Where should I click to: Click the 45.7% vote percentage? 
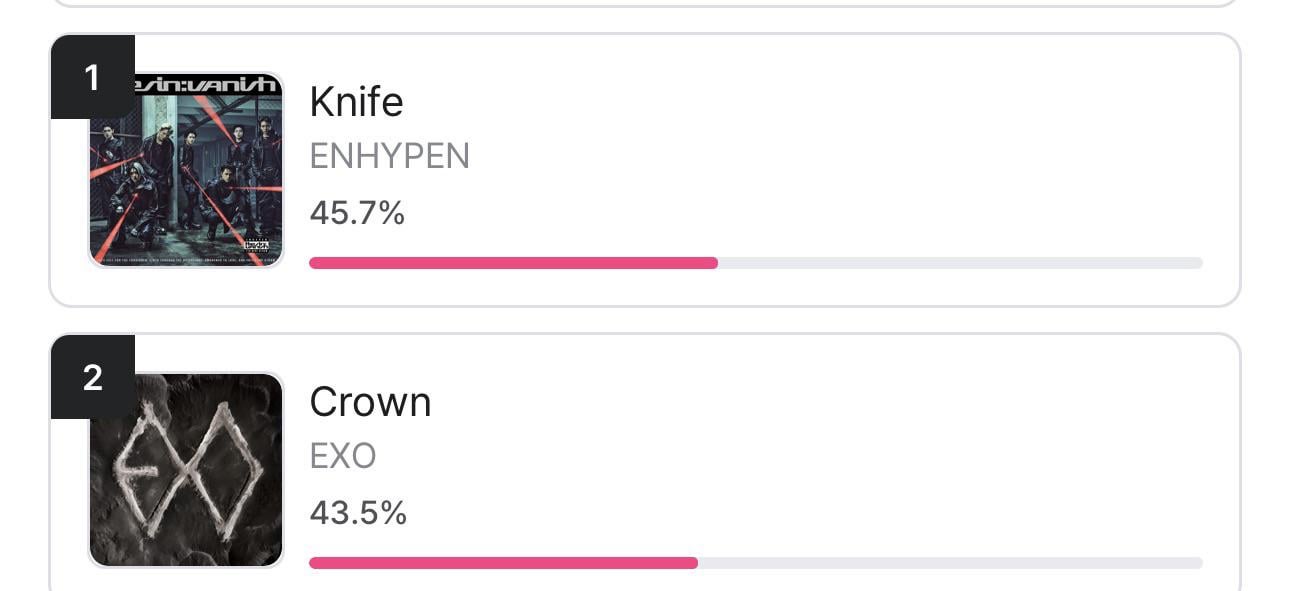tap(357, 212)
